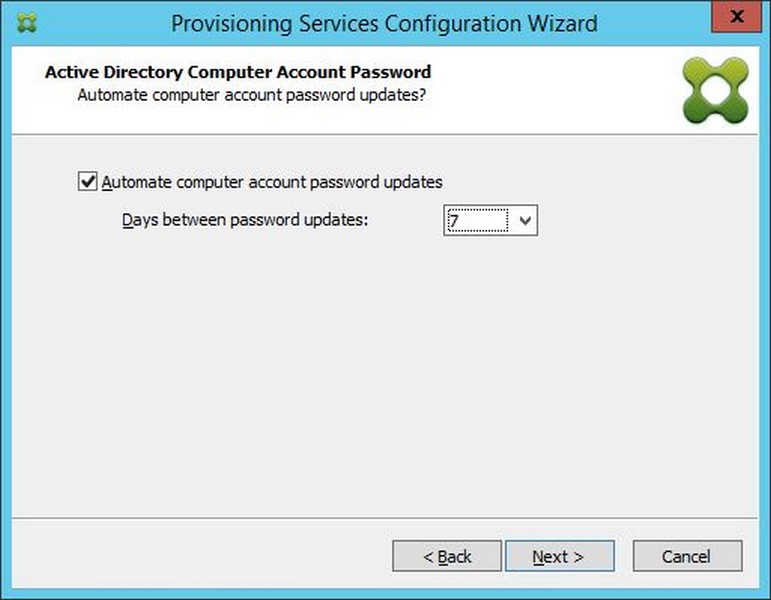This screenshot has width=771, height=600.
Task: Select the combo box showing value 7
Action: (490, 220)
